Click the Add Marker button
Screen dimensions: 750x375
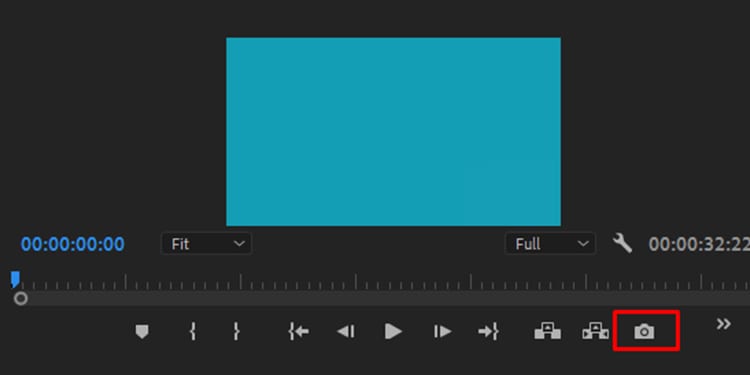142,331
